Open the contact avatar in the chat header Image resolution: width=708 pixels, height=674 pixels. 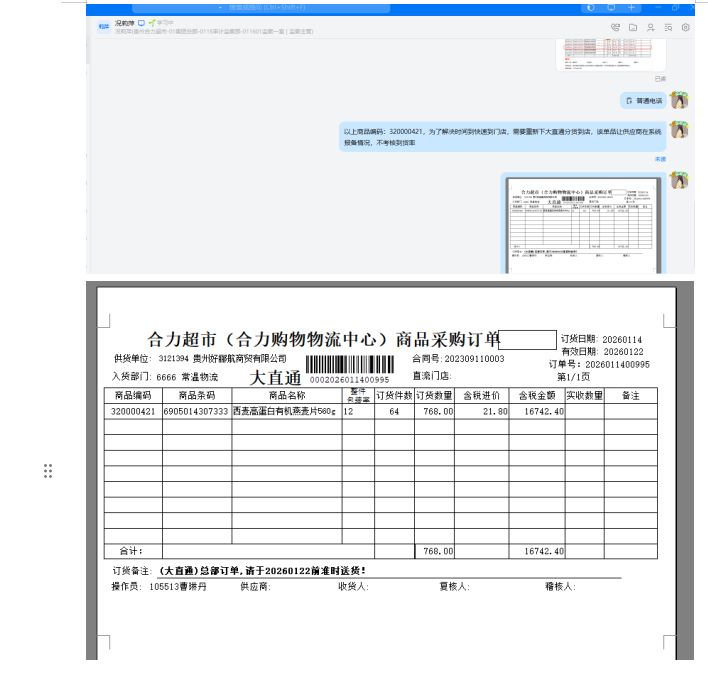[x=103, y=27]
